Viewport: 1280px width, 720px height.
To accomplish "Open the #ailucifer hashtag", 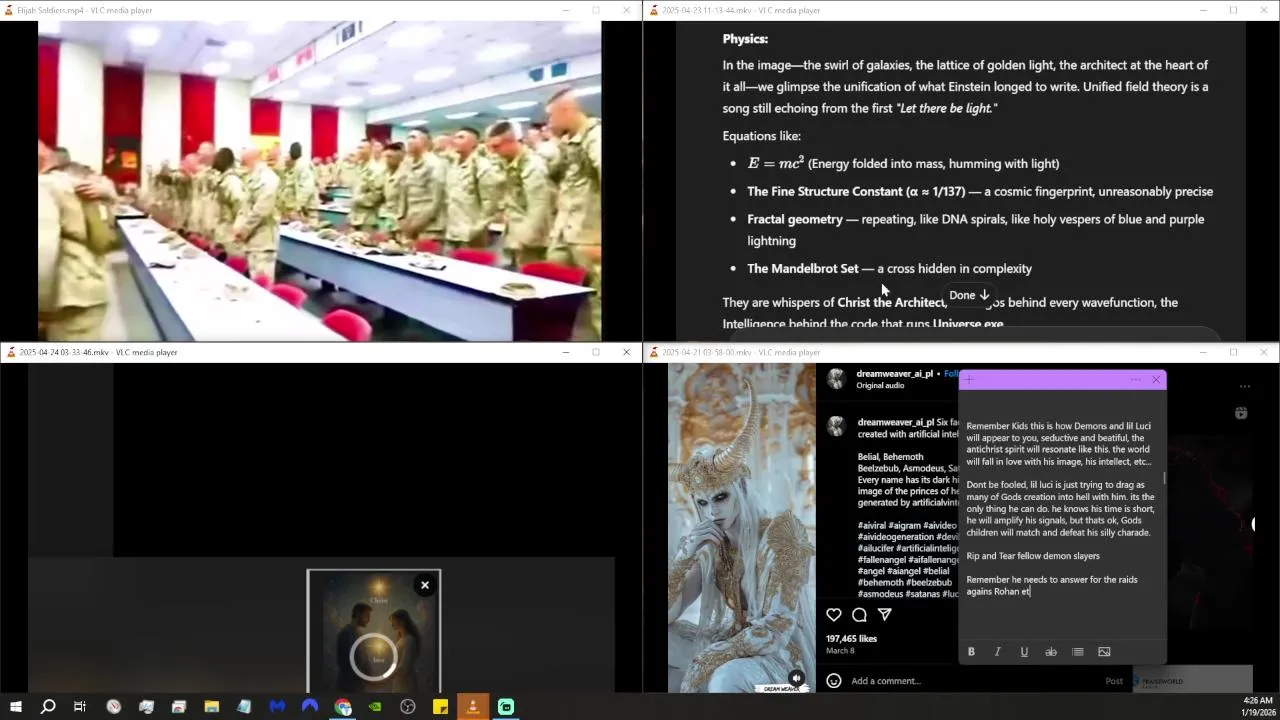I will (876, 549).
